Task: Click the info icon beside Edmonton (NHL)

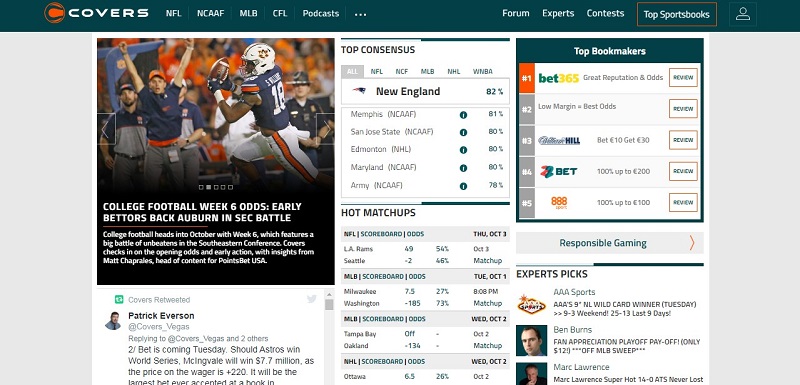Action: tap(463, 150)
